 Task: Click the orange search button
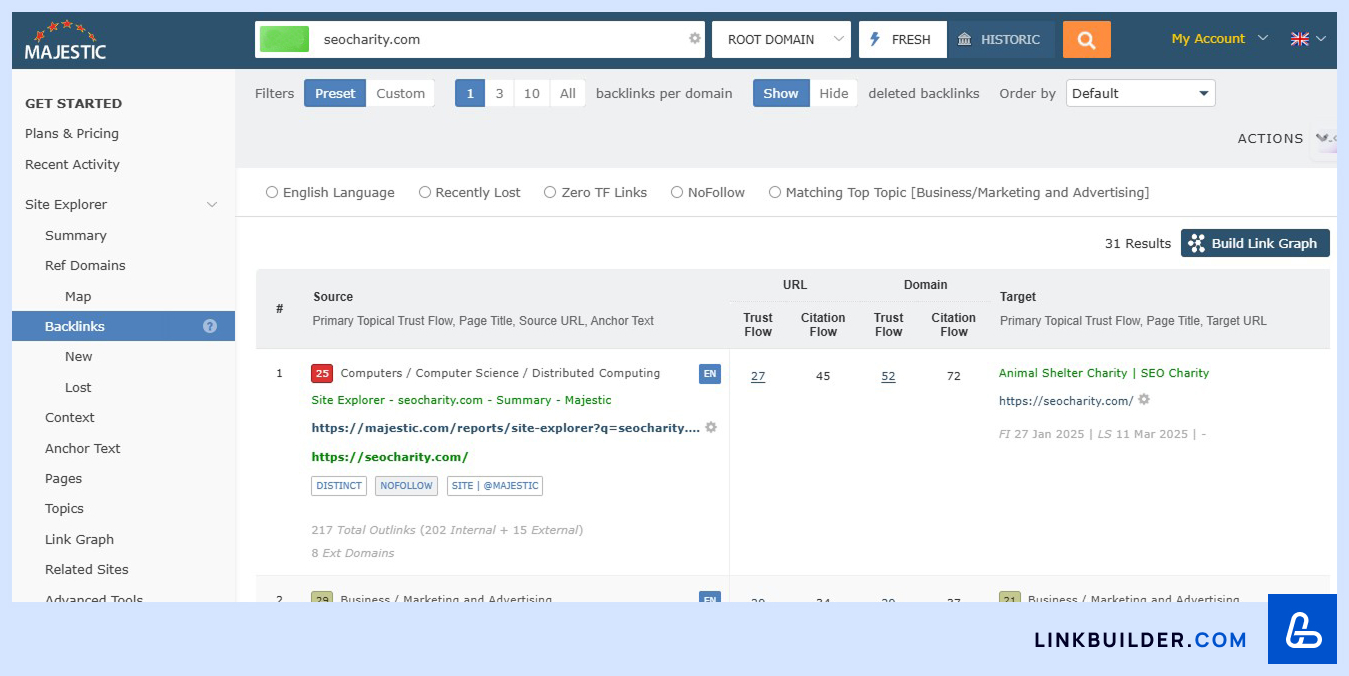tap(1087, 40)
